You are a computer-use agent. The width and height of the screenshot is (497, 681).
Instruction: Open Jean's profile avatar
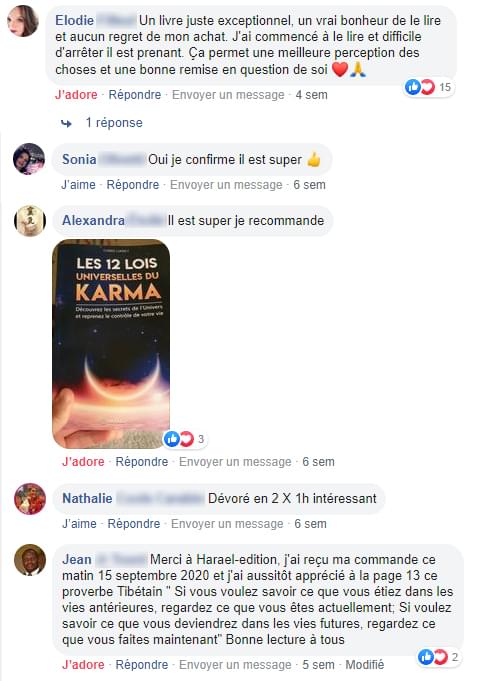coord(30,560)
